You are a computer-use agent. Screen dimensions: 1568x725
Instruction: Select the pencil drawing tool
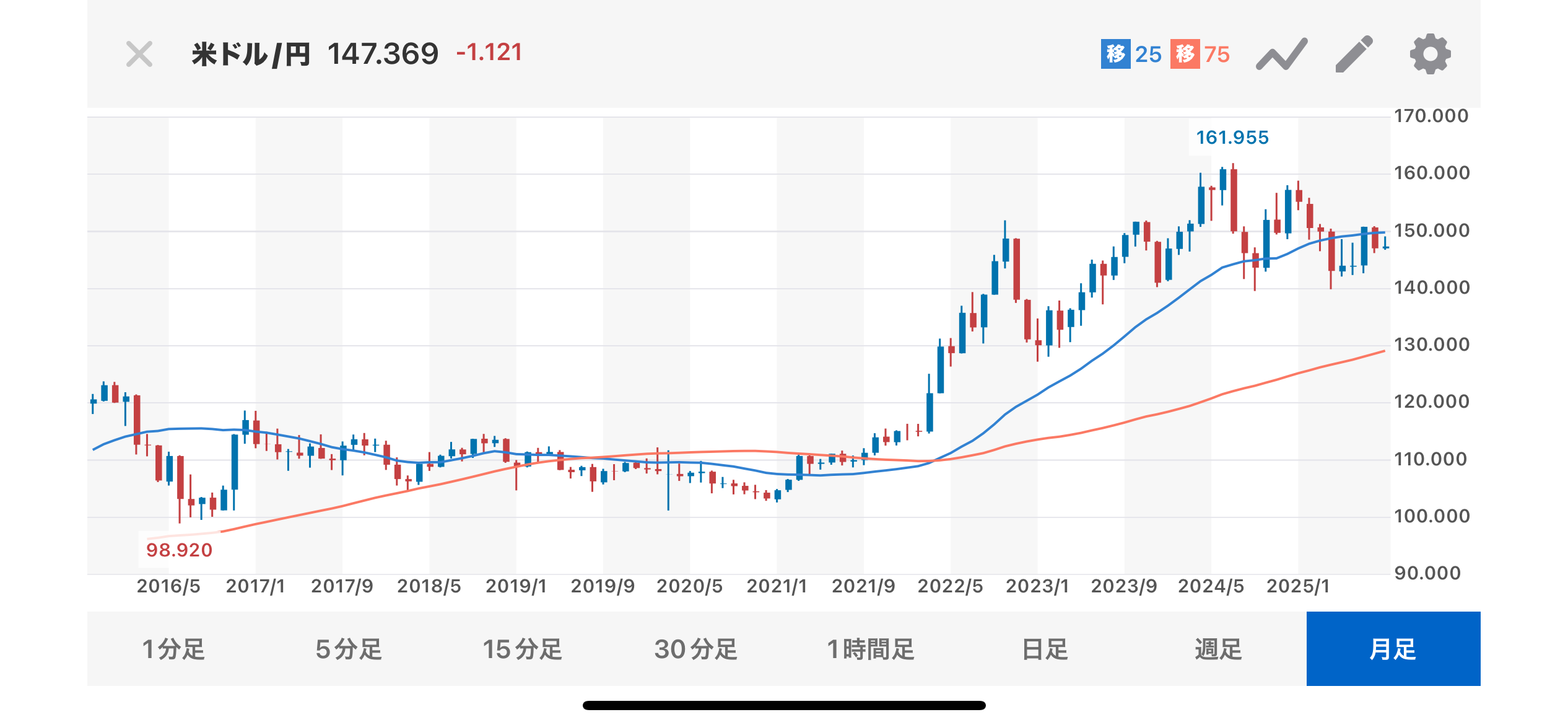click(1354, 55)
